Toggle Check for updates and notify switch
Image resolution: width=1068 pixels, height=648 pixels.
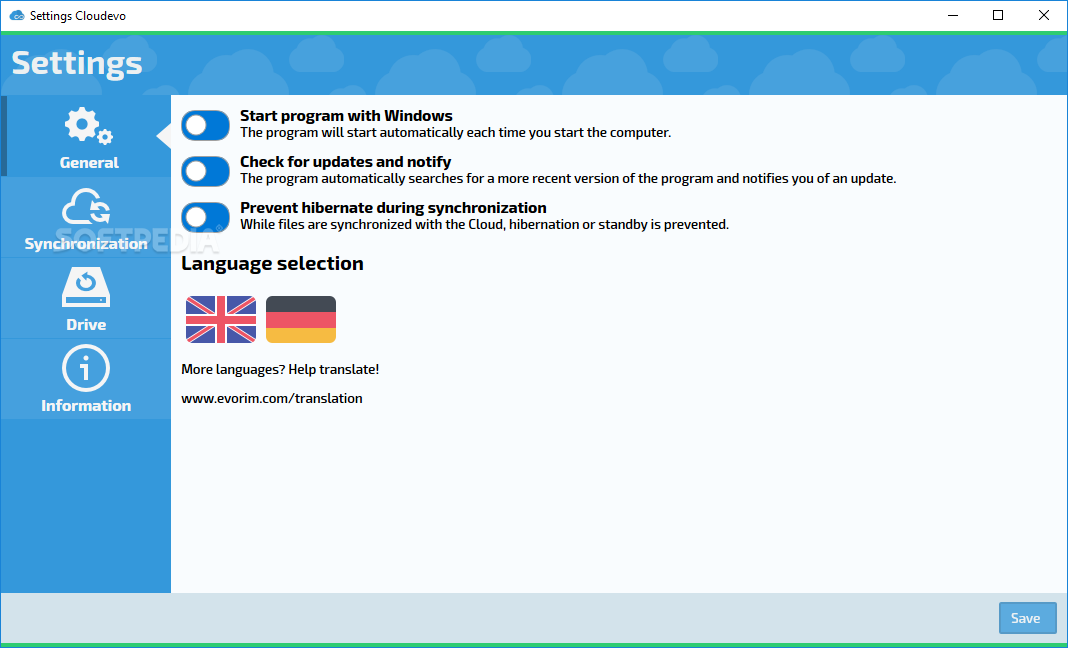(x=206, y=171)
